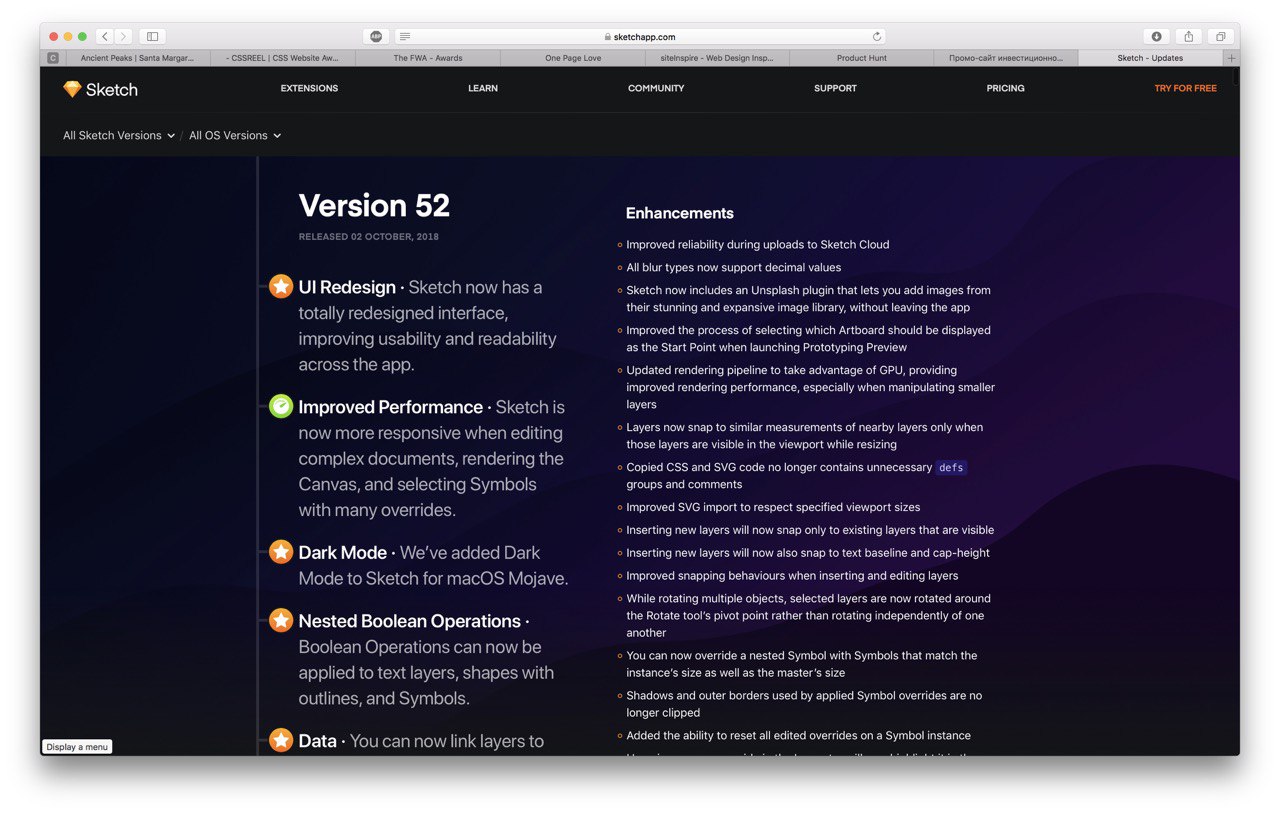
Task: Open the Learn nav menu
Action: [483, 88]
